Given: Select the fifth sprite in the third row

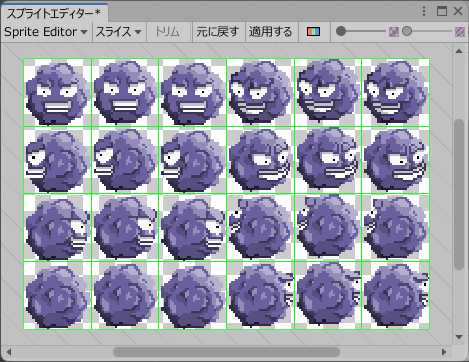Looking at the screenshot, I should coord(328,228).
